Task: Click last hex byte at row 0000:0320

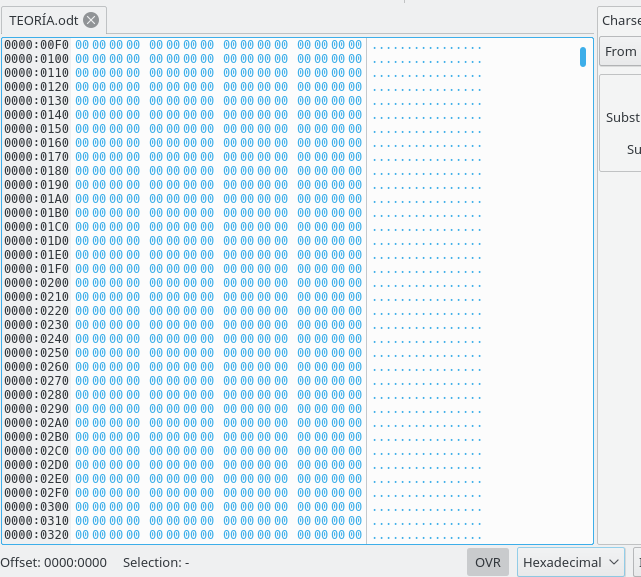Action: pyautogui.click(x=355, y=535)
